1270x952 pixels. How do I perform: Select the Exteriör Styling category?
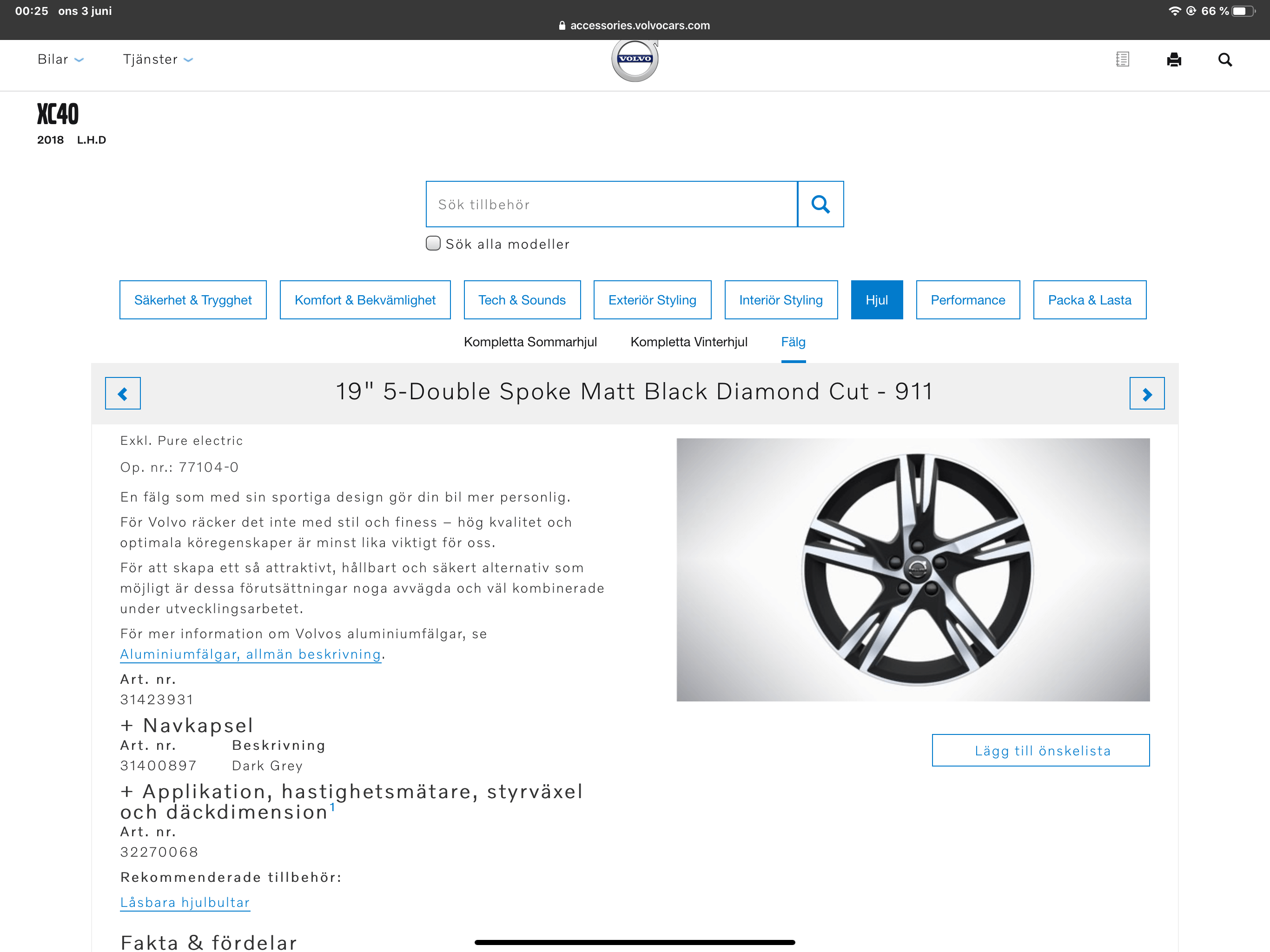tap(652, 300)
